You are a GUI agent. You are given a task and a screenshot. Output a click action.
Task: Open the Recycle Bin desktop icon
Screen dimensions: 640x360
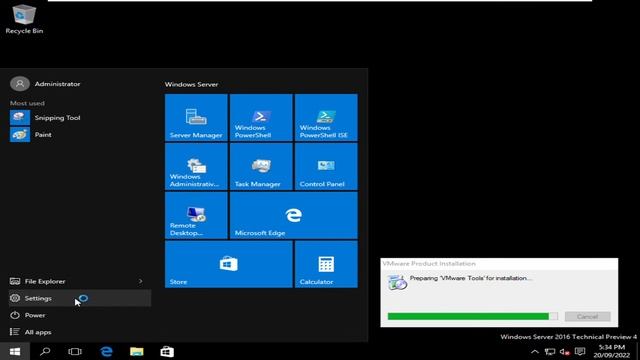click(x=24, y=19)
